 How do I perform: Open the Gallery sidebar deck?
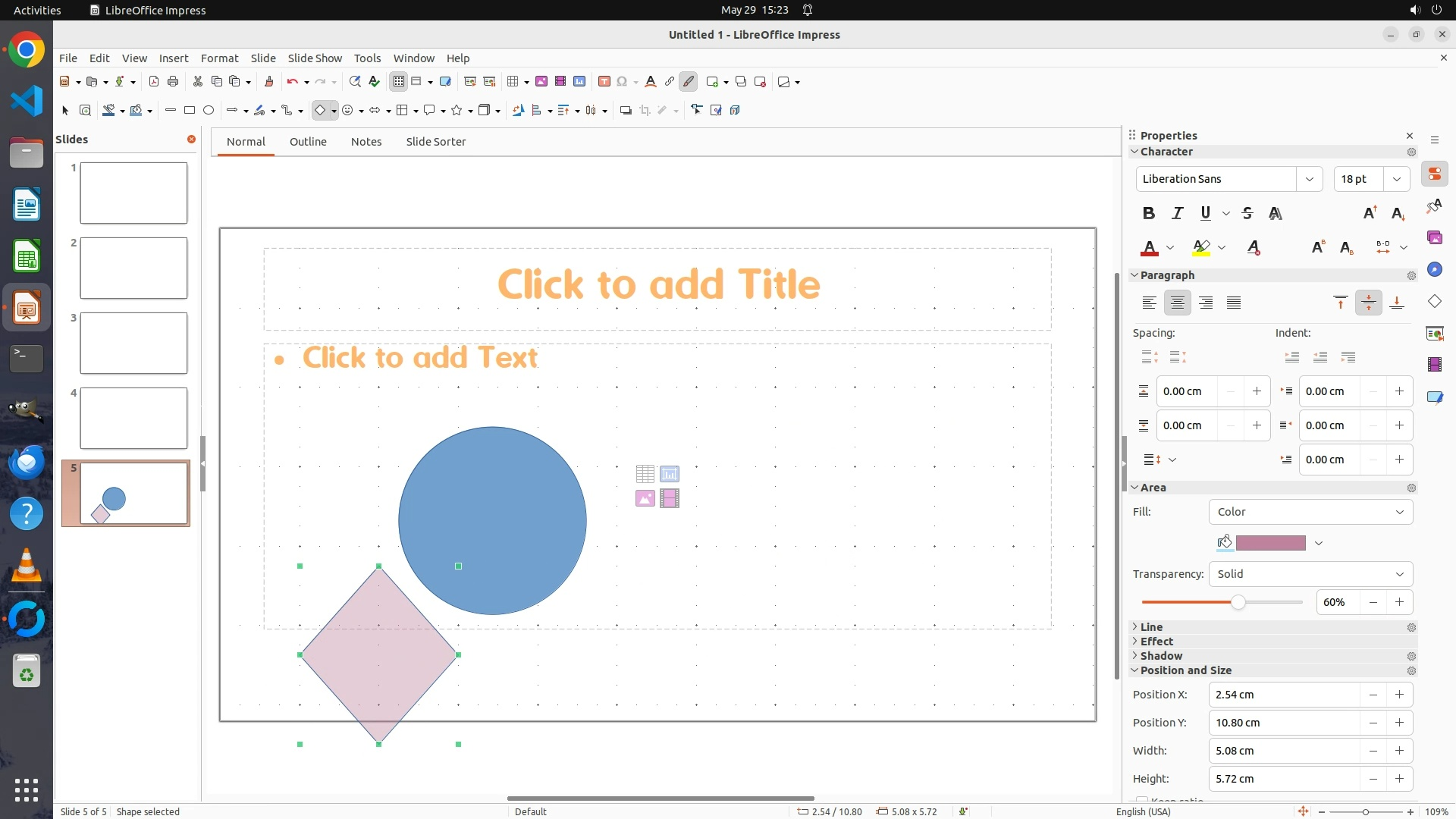(x=1434, y=238)
